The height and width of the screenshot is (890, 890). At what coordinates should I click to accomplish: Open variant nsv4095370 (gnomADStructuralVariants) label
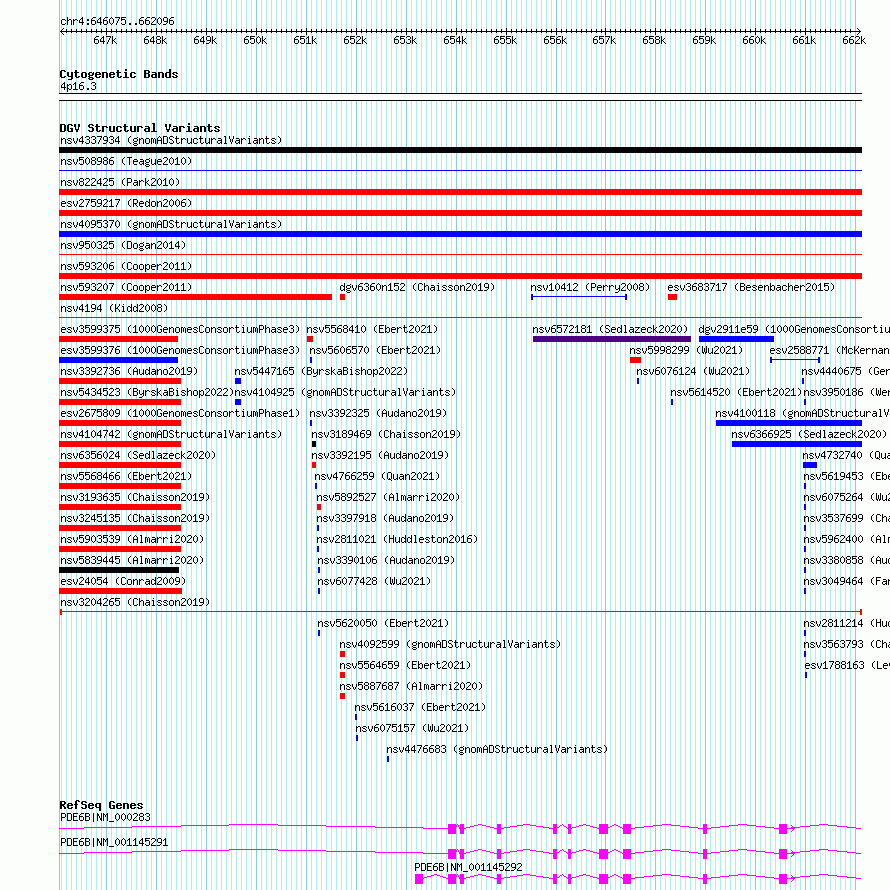tap(171, 224)
